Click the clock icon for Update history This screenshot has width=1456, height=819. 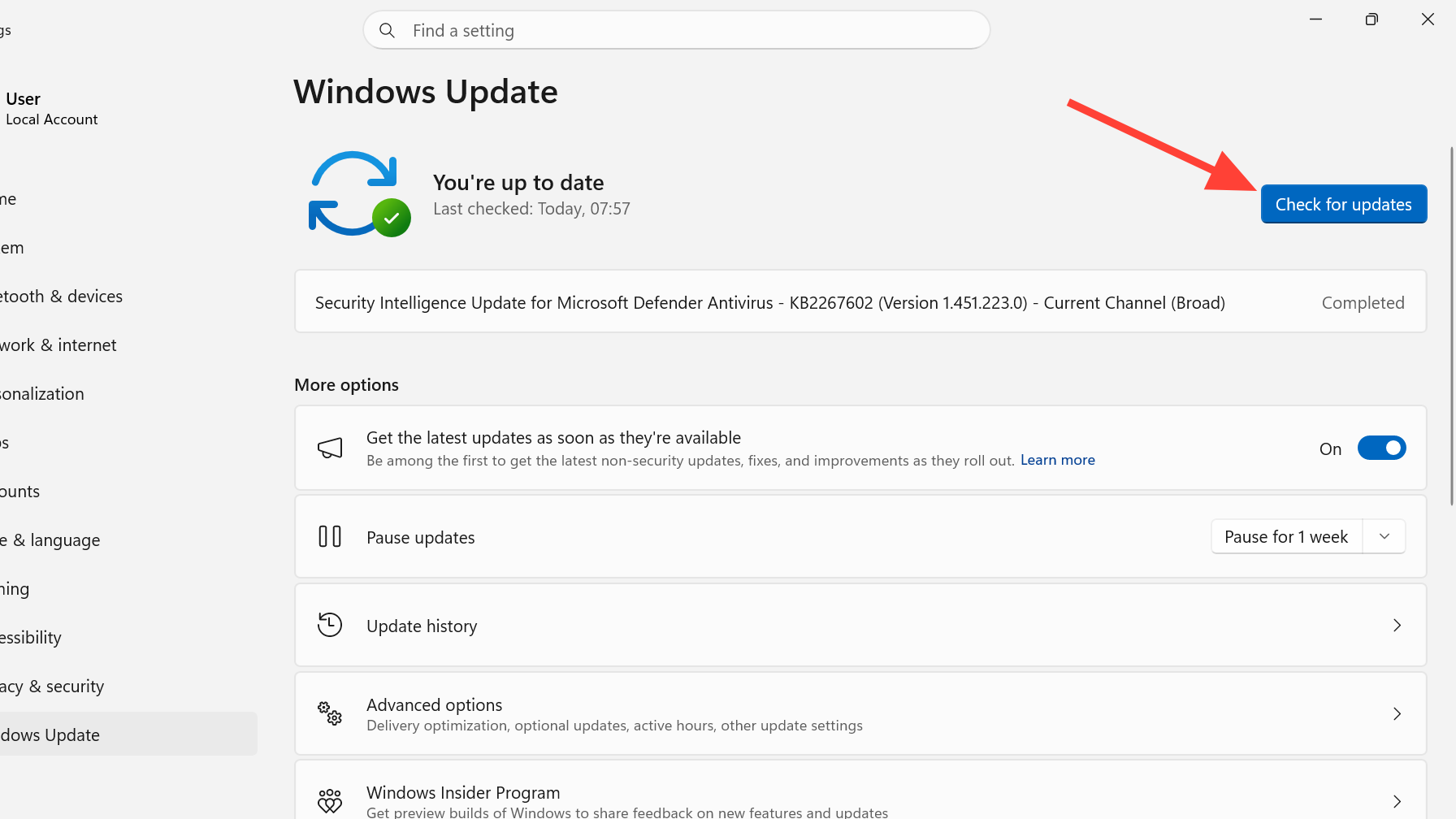[330, 625]
